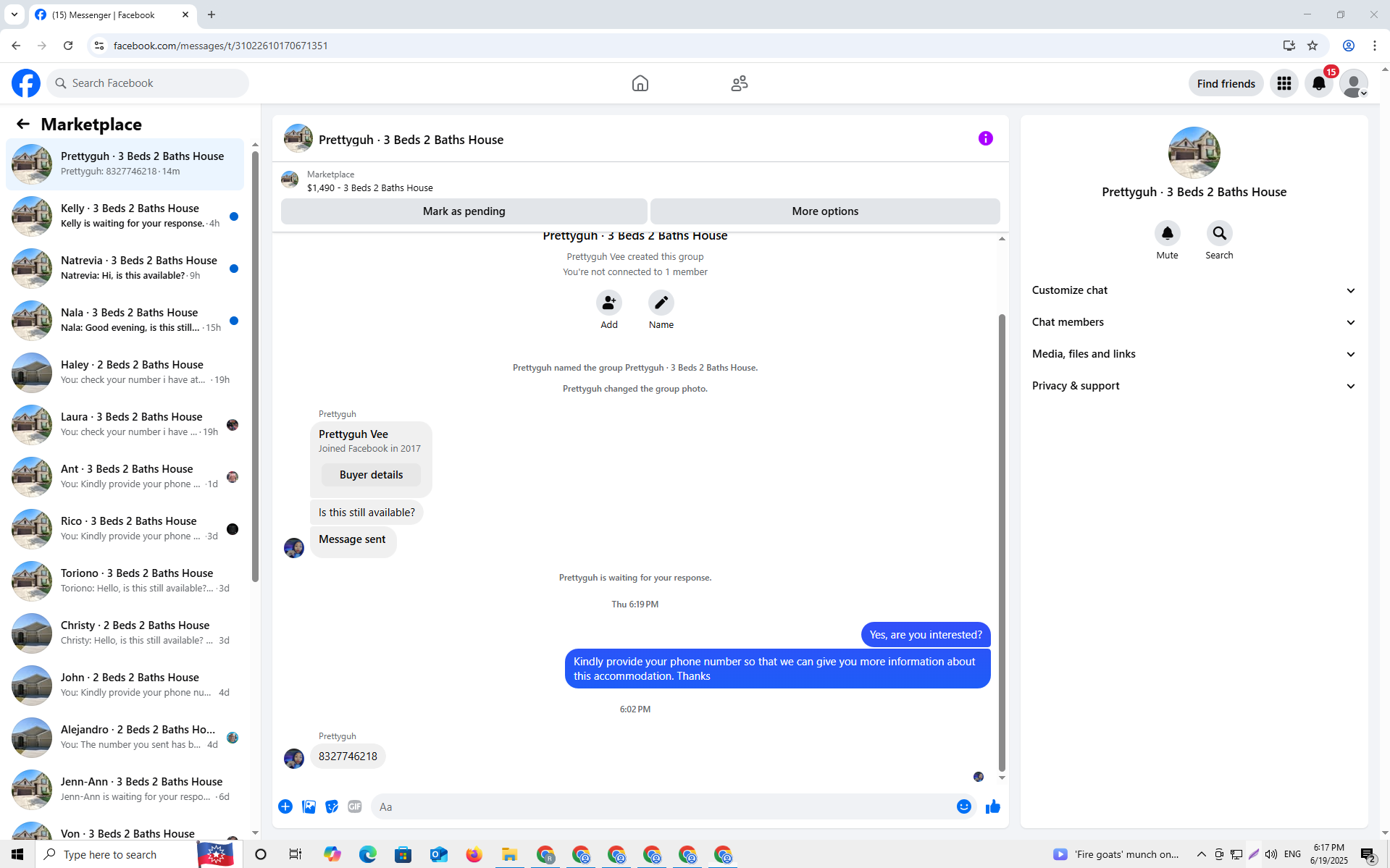Send a thumbs-up like
This screenshot has height=868, width=1390.
992,806
